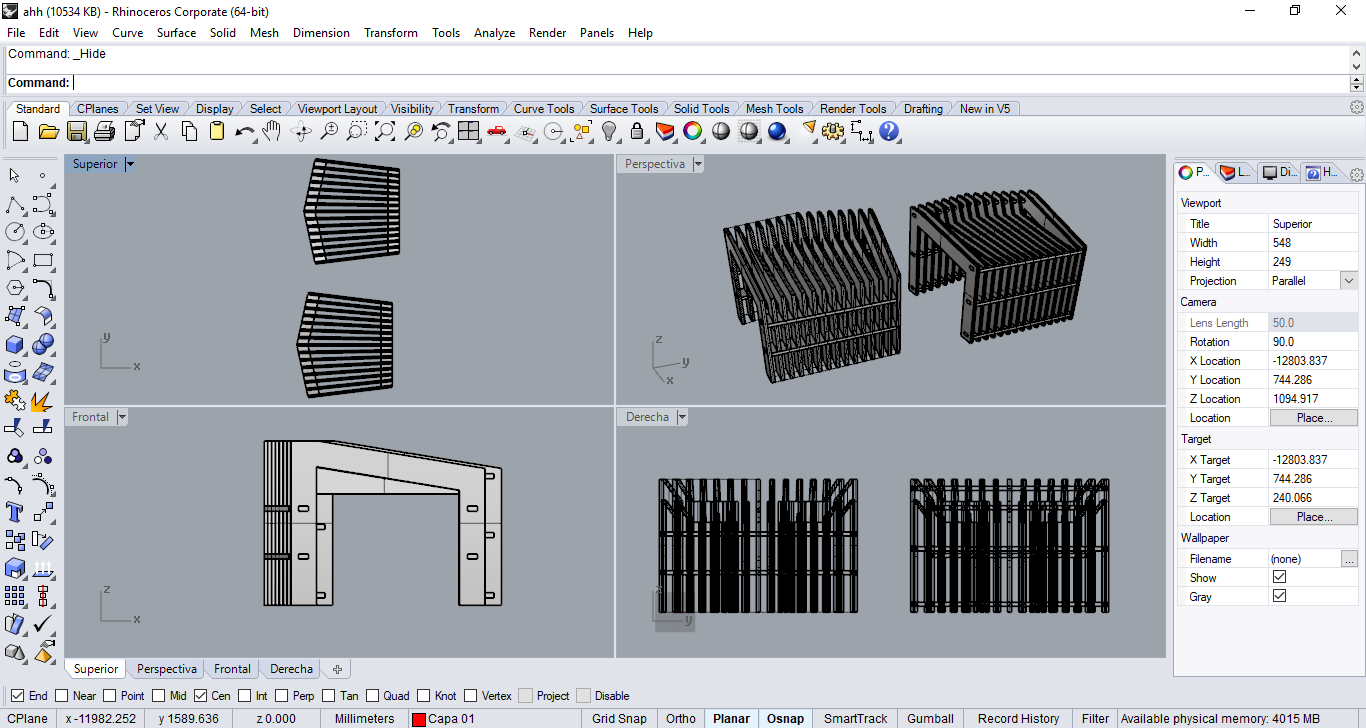Image resolution: width=1366 pixels, height=728 pixels.
Task: Enable the Near osnap checkbox
Action: tap(62, 696)
